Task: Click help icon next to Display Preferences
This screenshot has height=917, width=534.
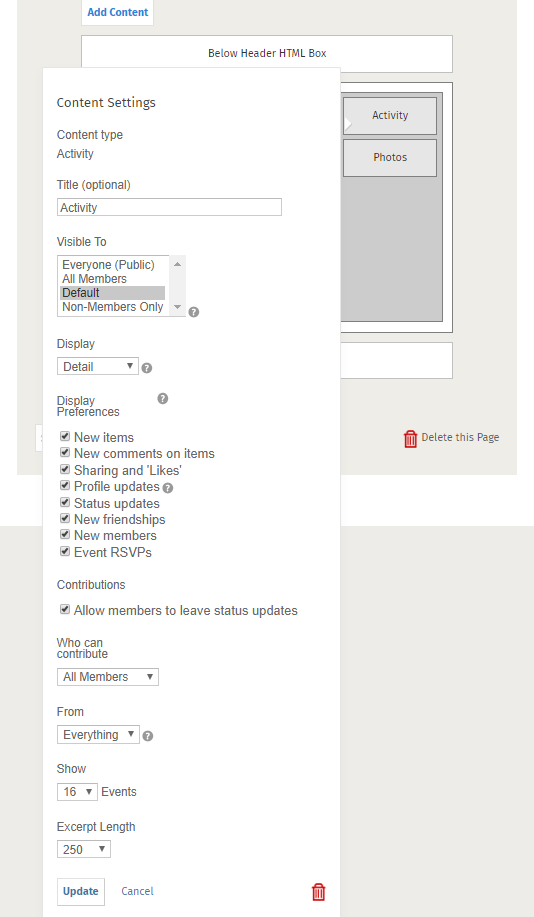Action: pos(163,398)
